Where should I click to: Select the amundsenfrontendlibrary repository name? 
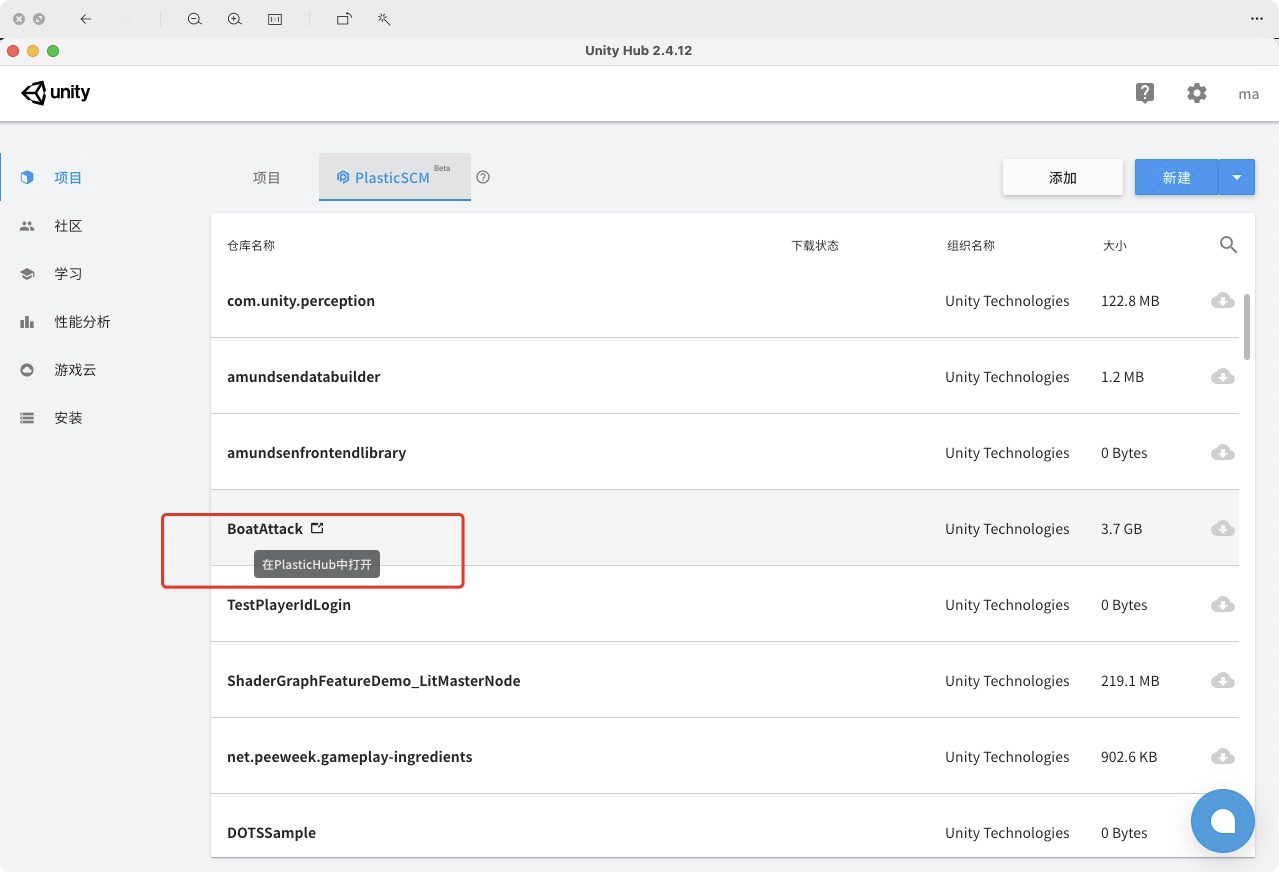pyautogui.click(x=317, y=453)
